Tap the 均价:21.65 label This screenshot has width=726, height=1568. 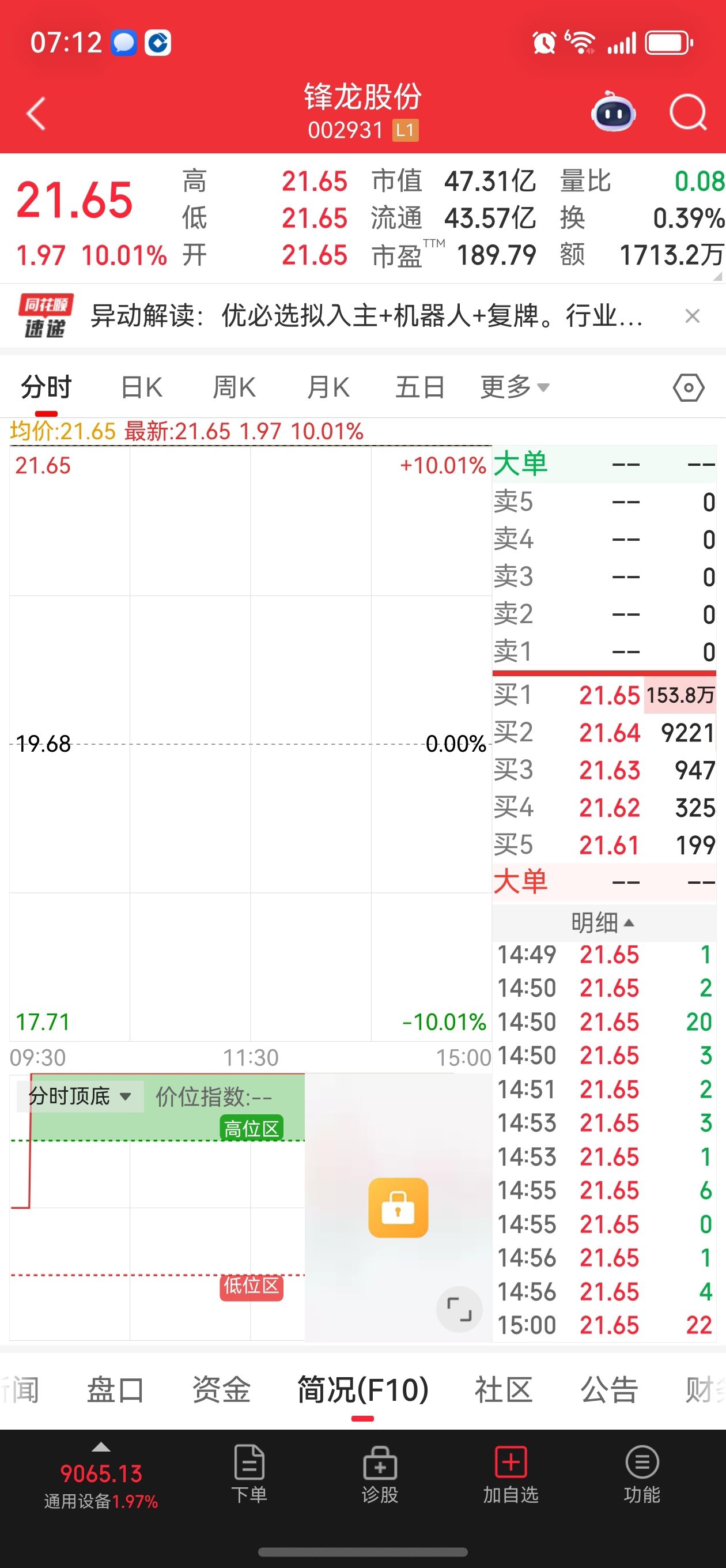coord(63,432)
